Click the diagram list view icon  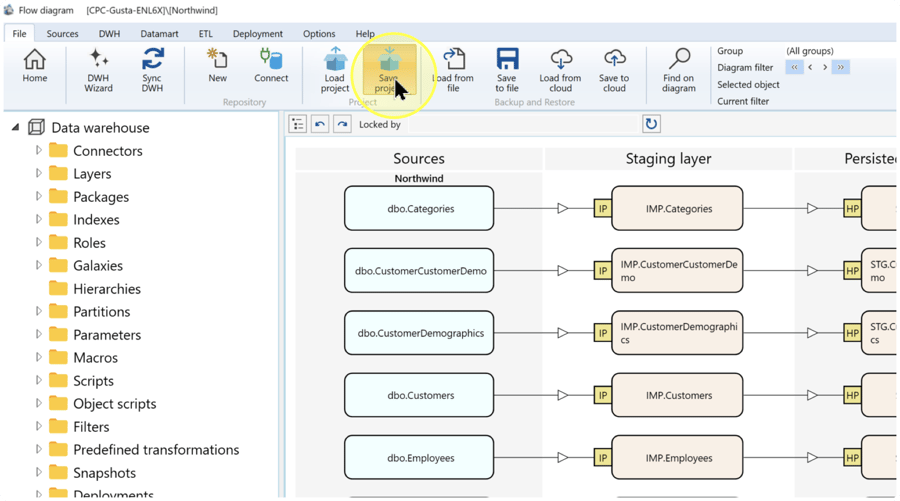click(298, 124)
